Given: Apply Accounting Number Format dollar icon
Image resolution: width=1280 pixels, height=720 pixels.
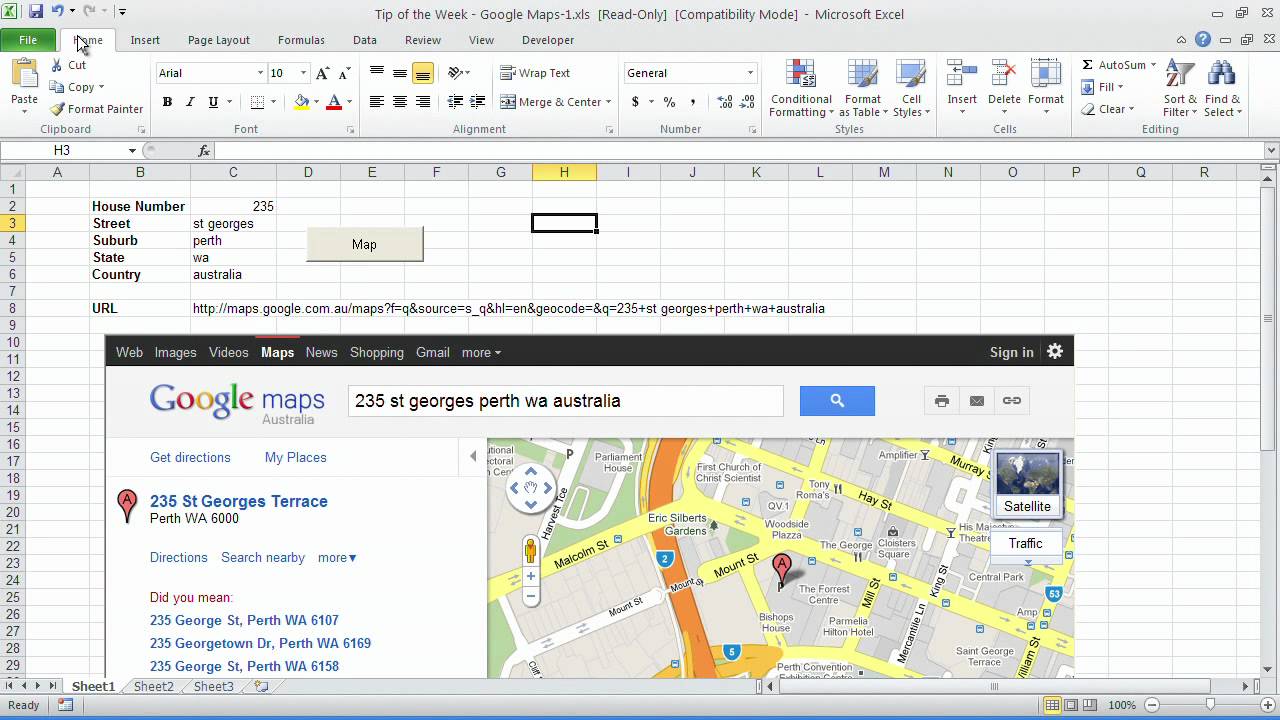Looking at the screenshot, I should click(x=635, y=102).
